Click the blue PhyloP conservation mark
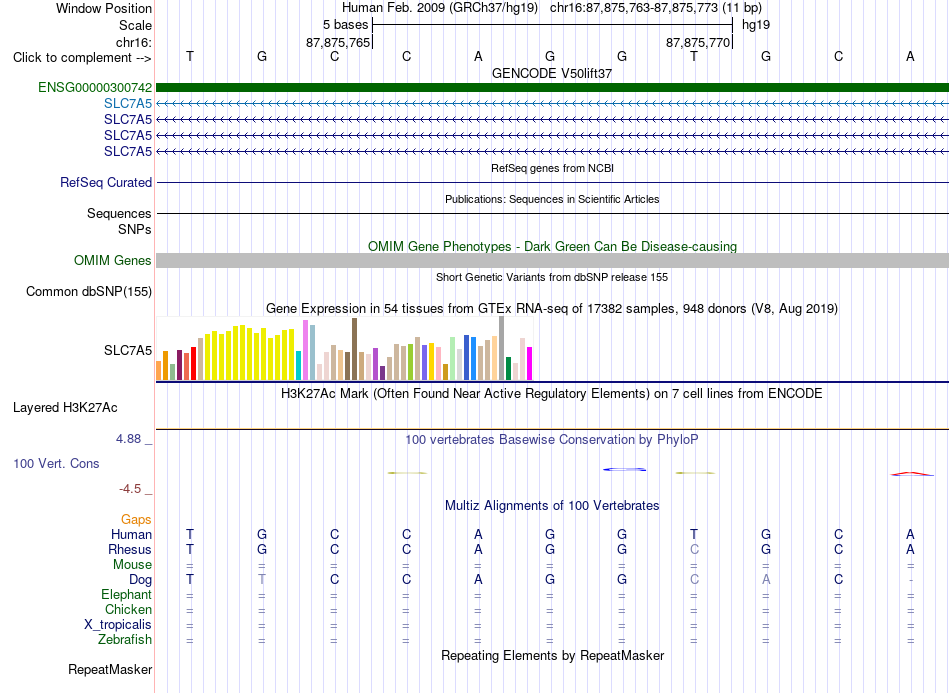 624,469
